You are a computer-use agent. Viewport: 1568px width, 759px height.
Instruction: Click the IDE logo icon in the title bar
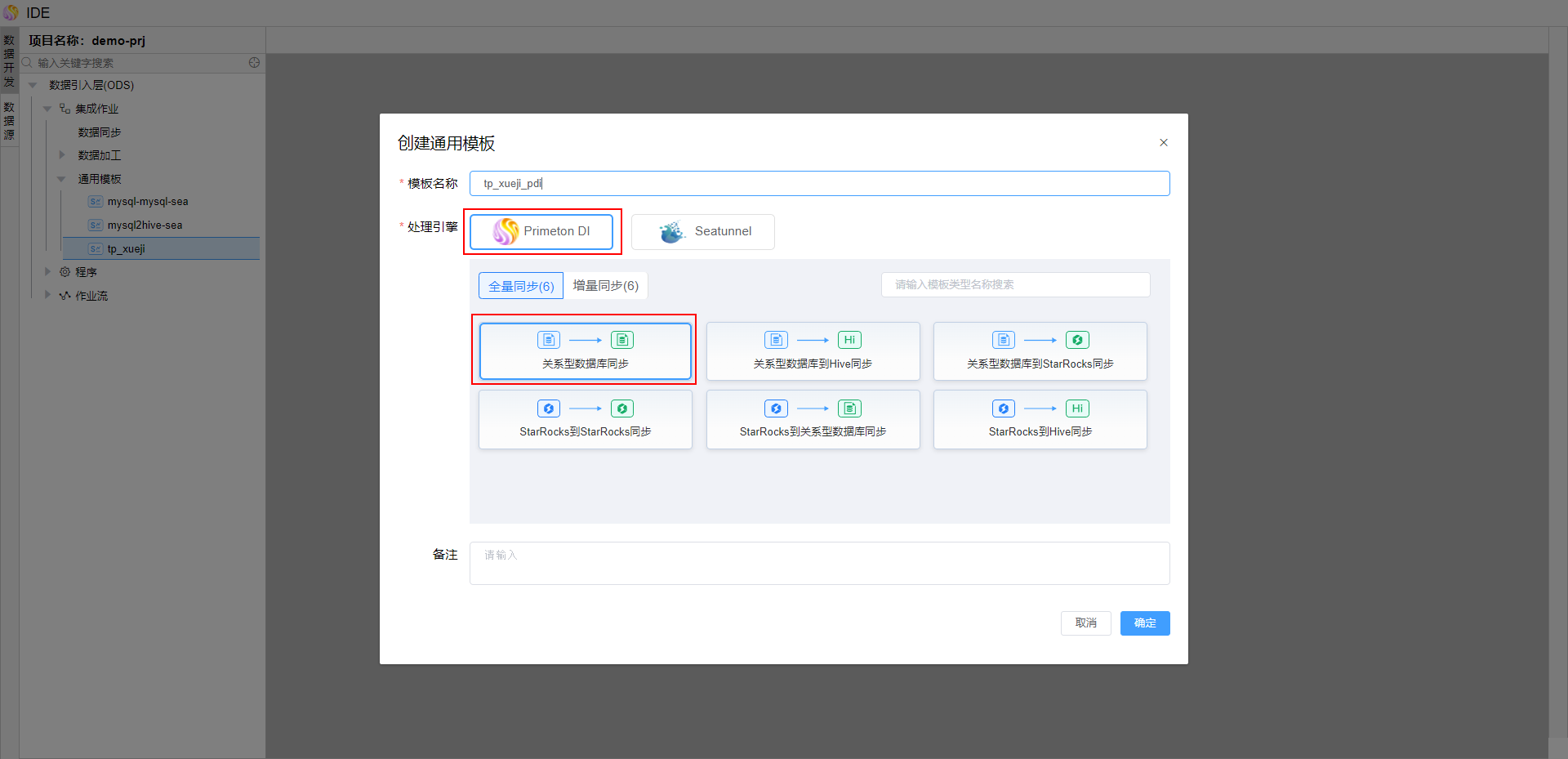[11, 13]
